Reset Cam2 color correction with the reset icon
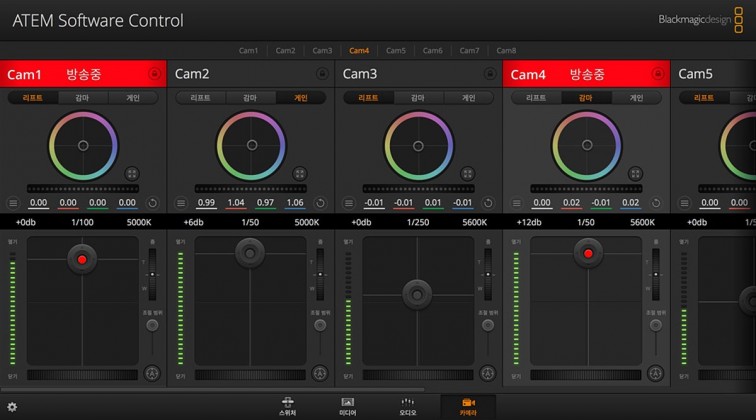 click(x=320, y=203)
